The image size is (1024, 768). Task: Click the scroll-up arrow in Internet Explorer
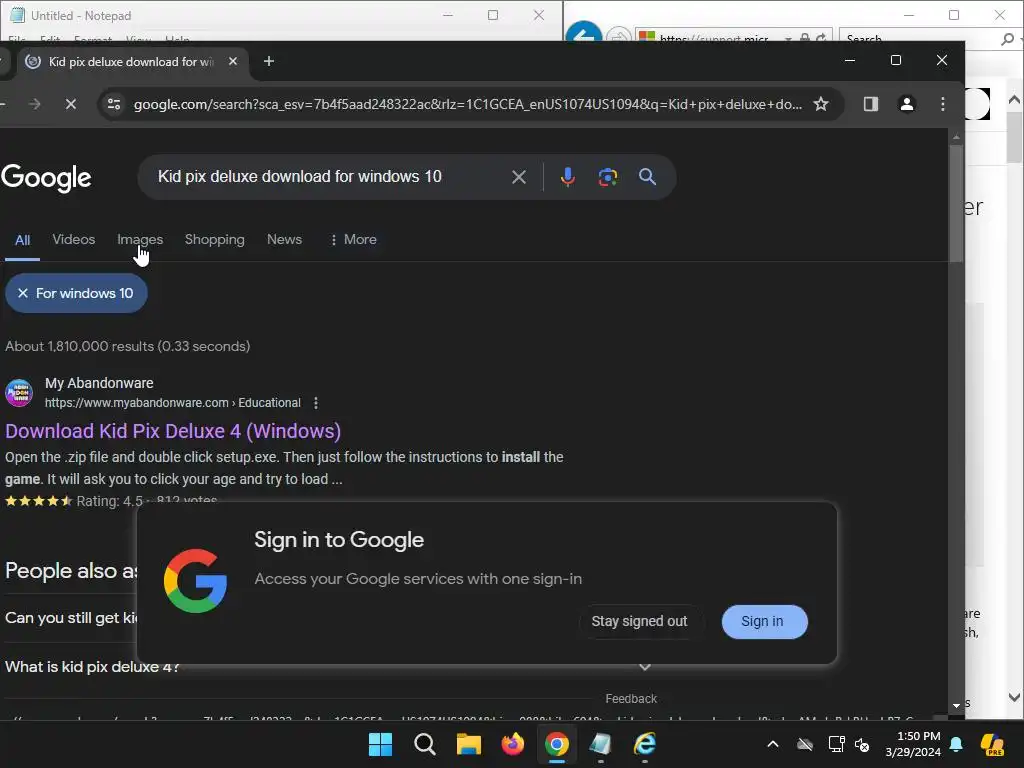[1014, 100]
